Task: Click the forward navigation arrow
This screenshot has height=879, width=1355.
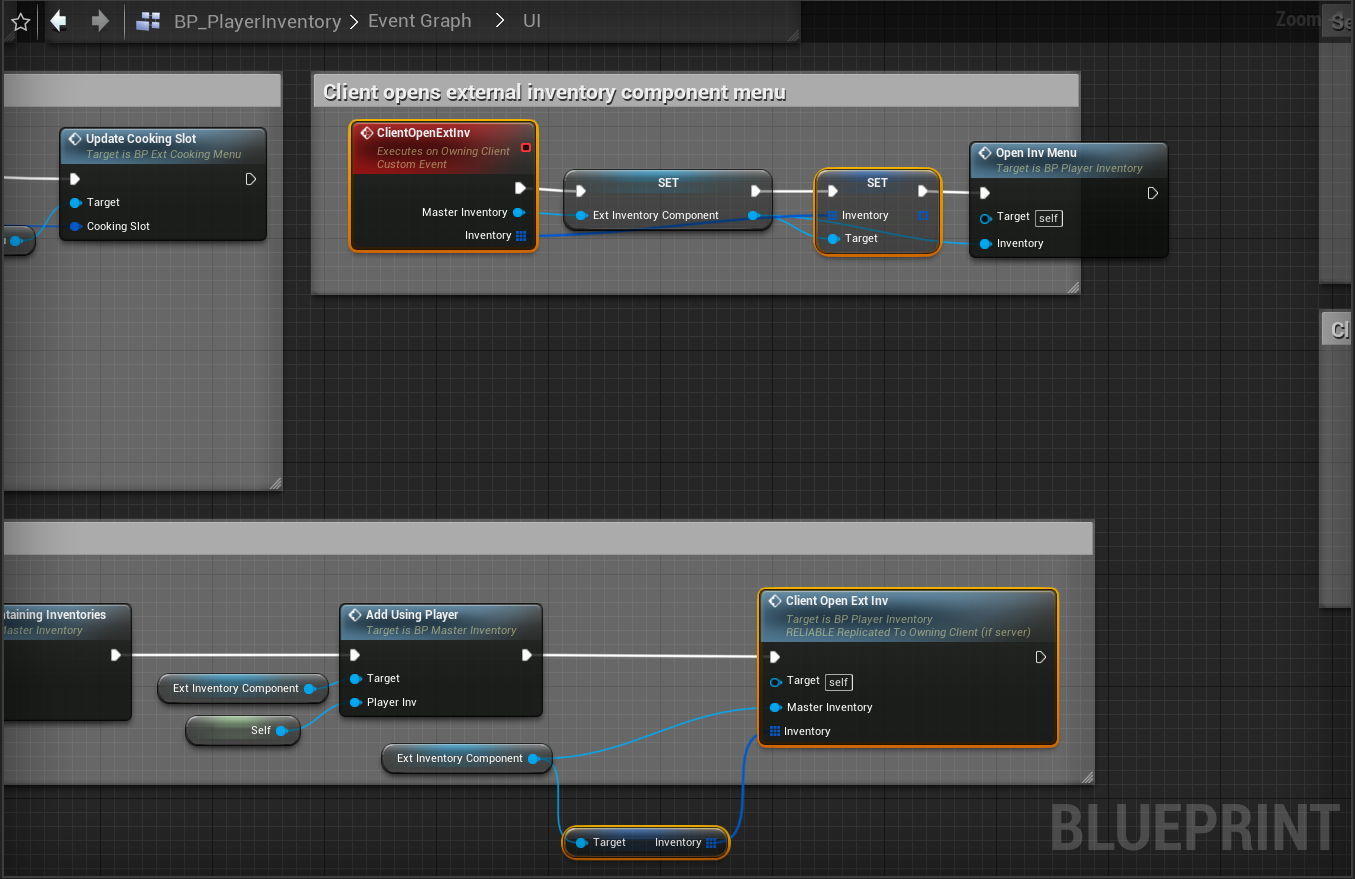Action: [99, 21]
